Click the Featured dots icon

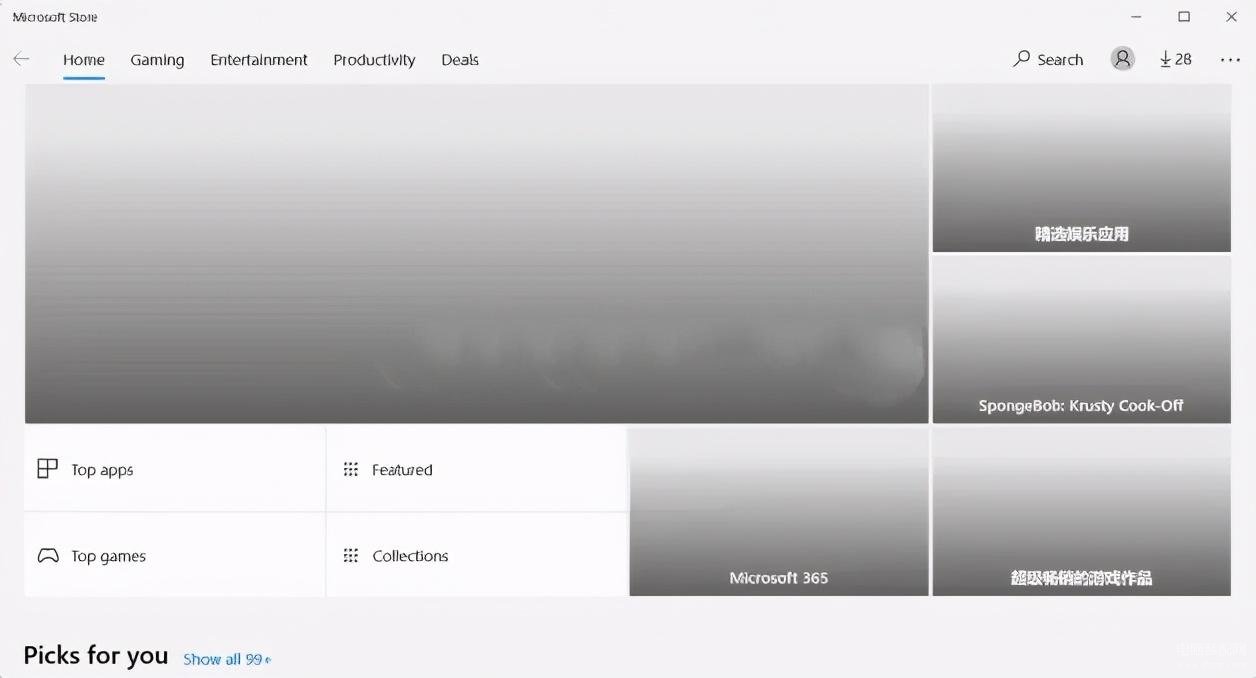coord(351,469)
